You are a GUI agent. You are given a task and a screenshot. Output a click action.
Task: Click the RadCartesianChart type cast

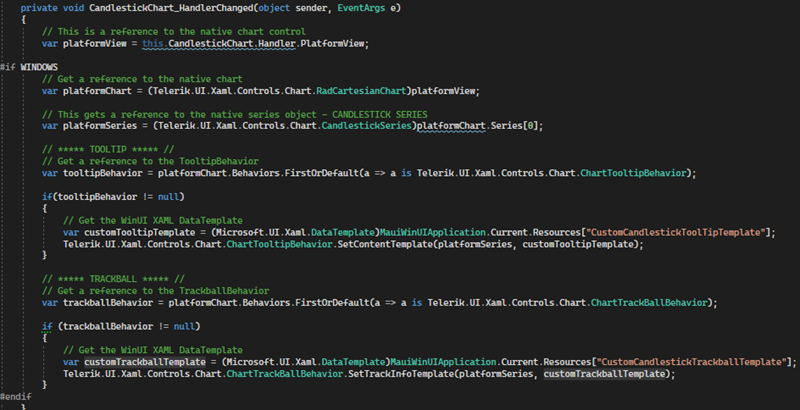click(x=361, y=91)
